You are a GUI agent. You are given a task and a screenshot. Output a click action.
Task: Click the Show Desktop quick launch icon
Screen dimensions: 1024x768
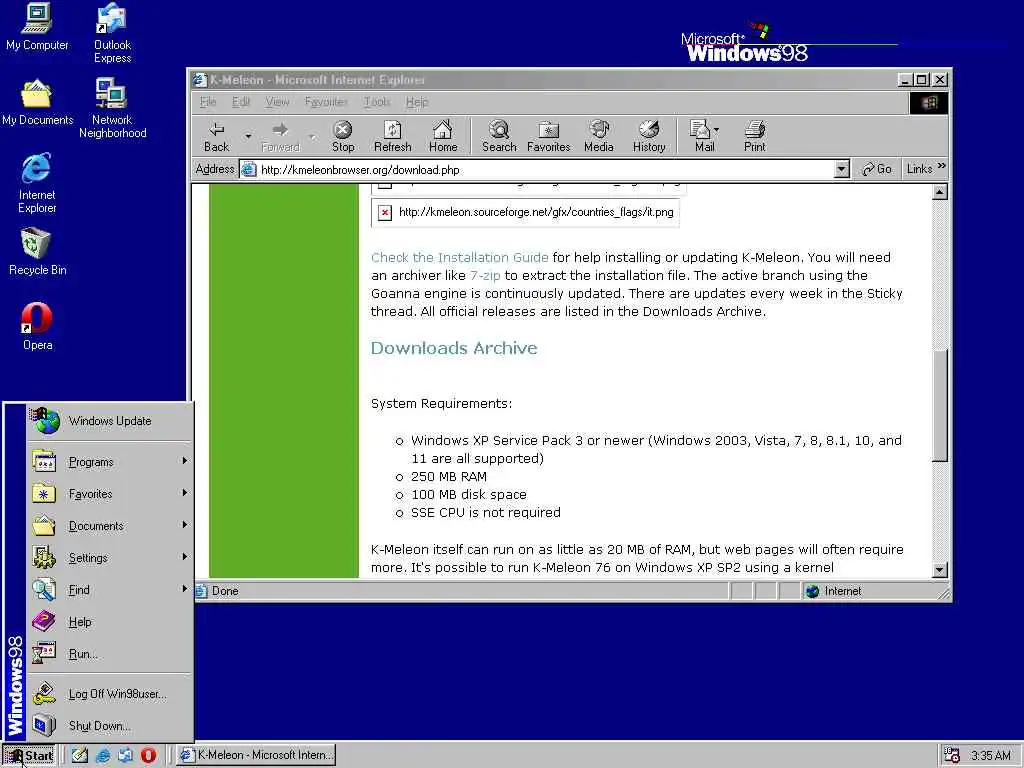80,755
